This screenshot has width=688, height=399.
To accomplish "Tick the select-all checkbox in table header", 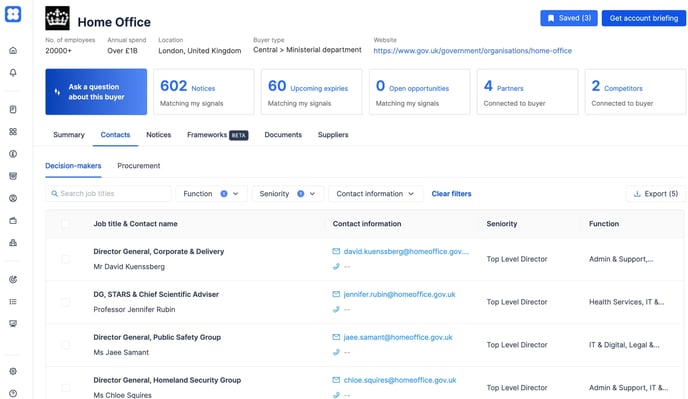I will coord(65,224).
